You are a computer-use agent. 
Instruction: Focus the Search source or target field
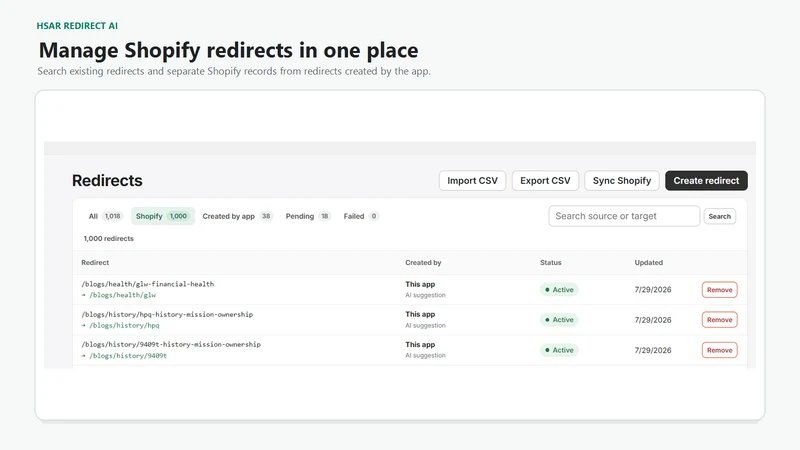[x=624, y=216]
